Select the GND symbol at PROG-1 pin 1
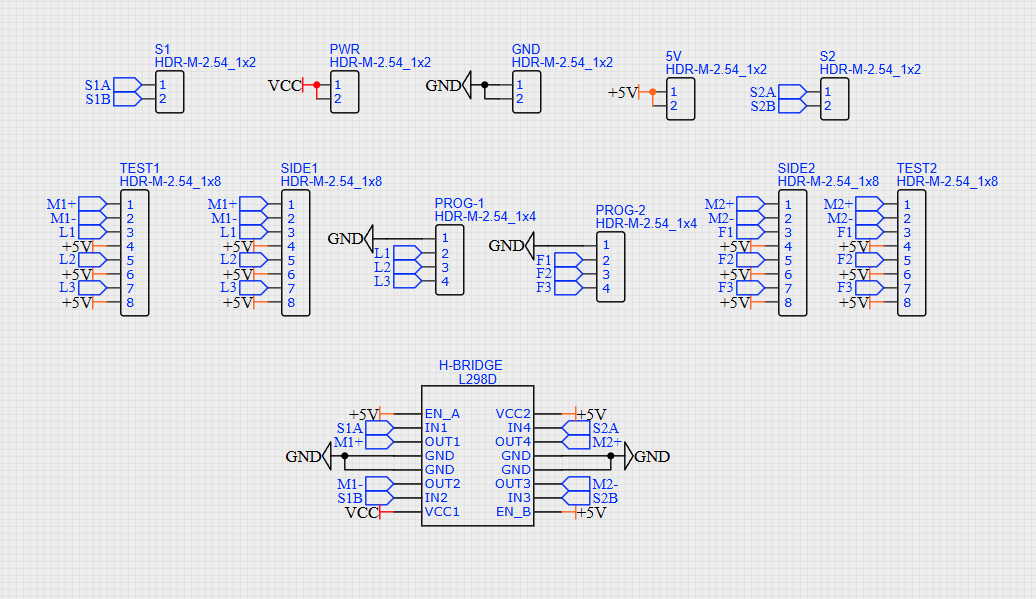This screenshot has width=1036, height=599. 351,238
